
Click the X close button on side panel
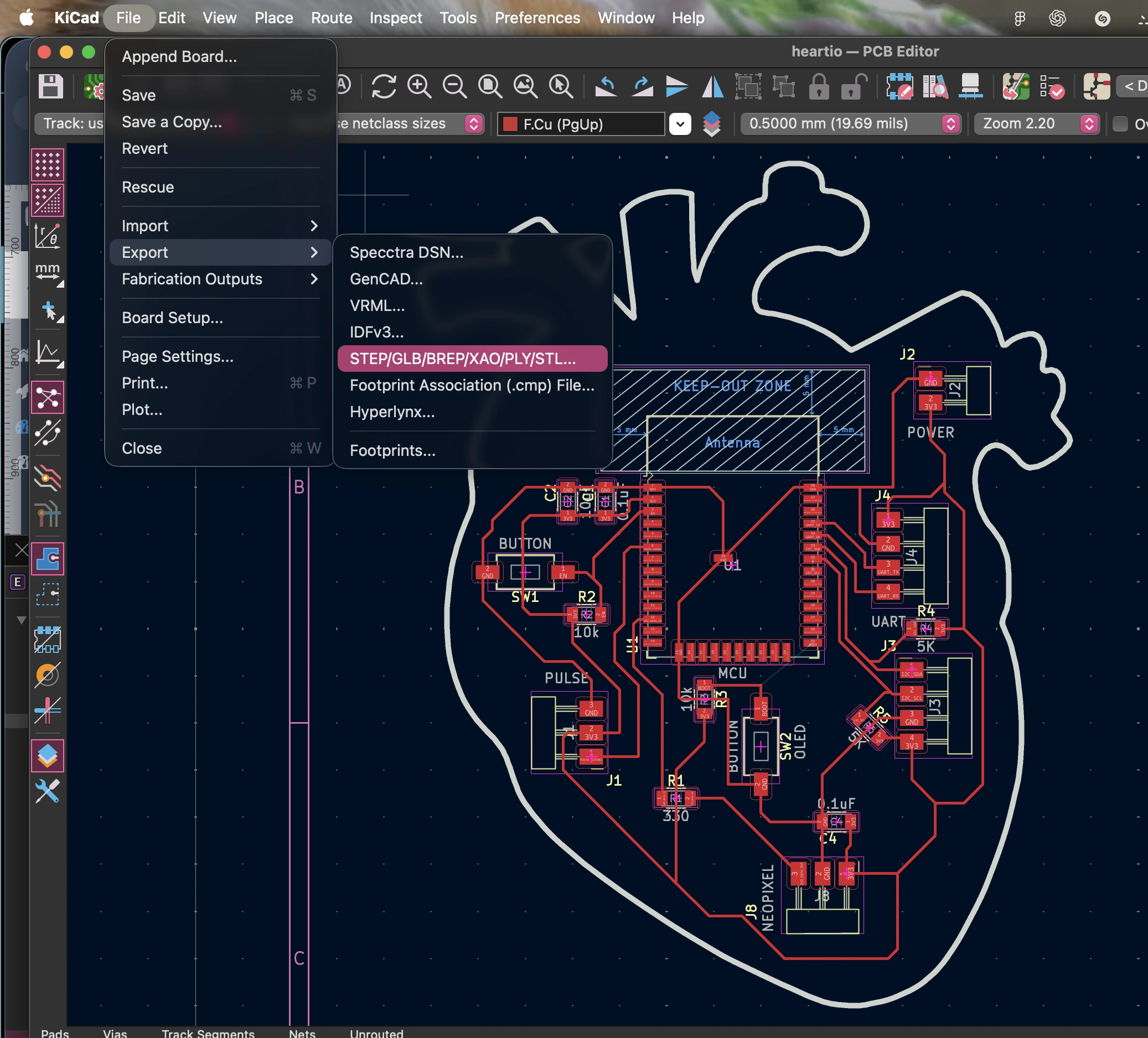point(21,551)
